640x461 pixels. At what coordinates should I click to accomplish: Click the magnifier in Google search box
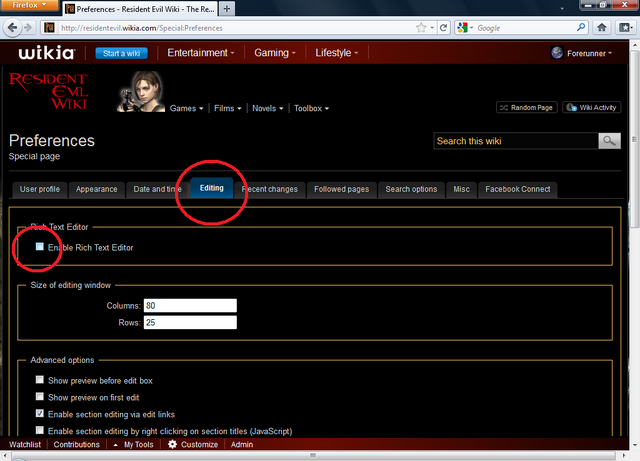(581, 28)
